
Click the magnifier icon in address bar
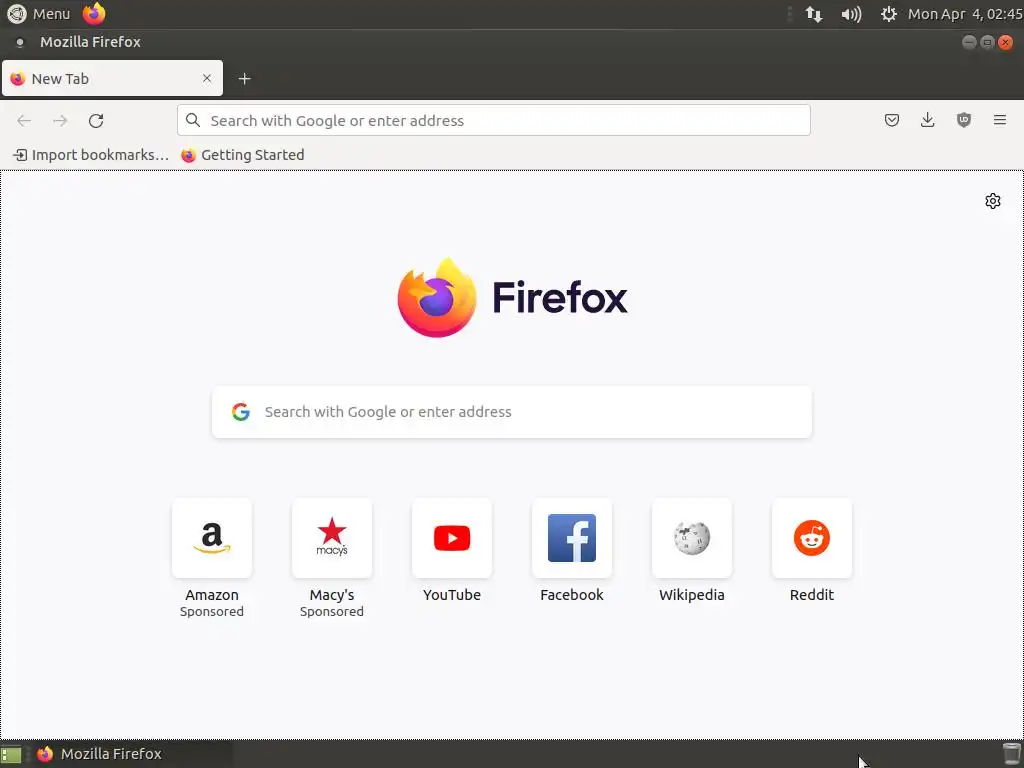[193, 120]
